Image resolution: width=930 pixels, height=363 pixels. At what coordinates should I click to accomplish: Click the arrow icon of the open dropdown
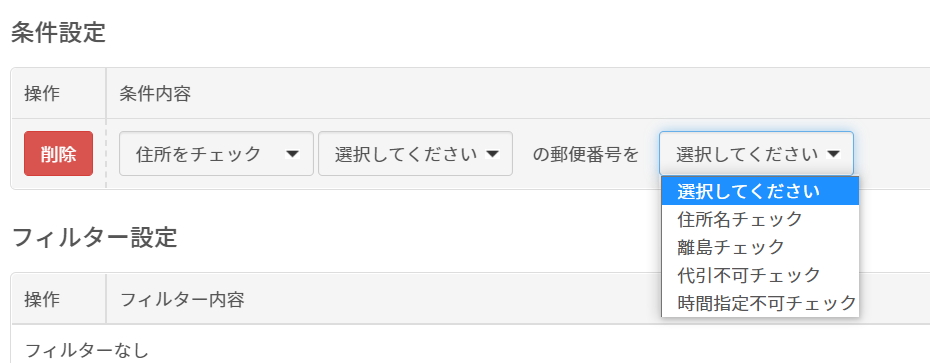coord(833,154)
